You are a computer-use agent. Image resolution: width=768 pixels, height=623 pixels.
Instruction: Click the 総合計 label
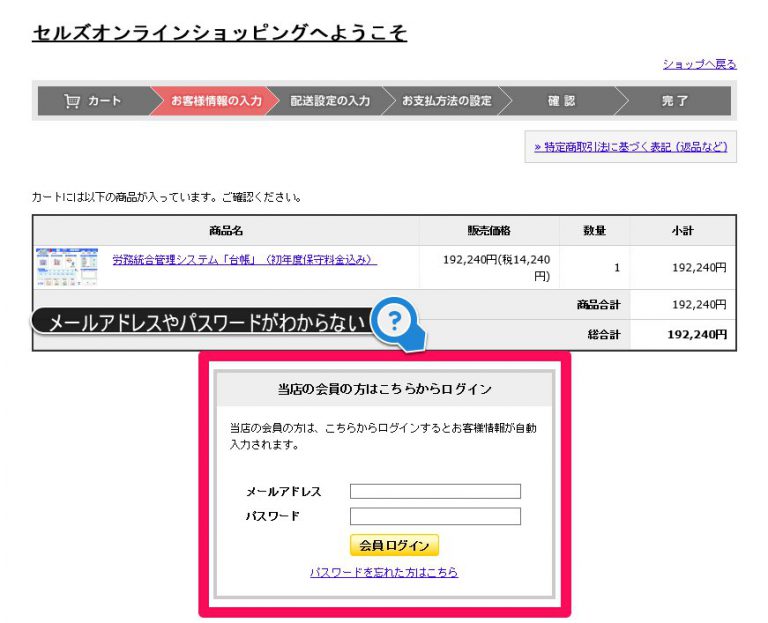(604, 335)
